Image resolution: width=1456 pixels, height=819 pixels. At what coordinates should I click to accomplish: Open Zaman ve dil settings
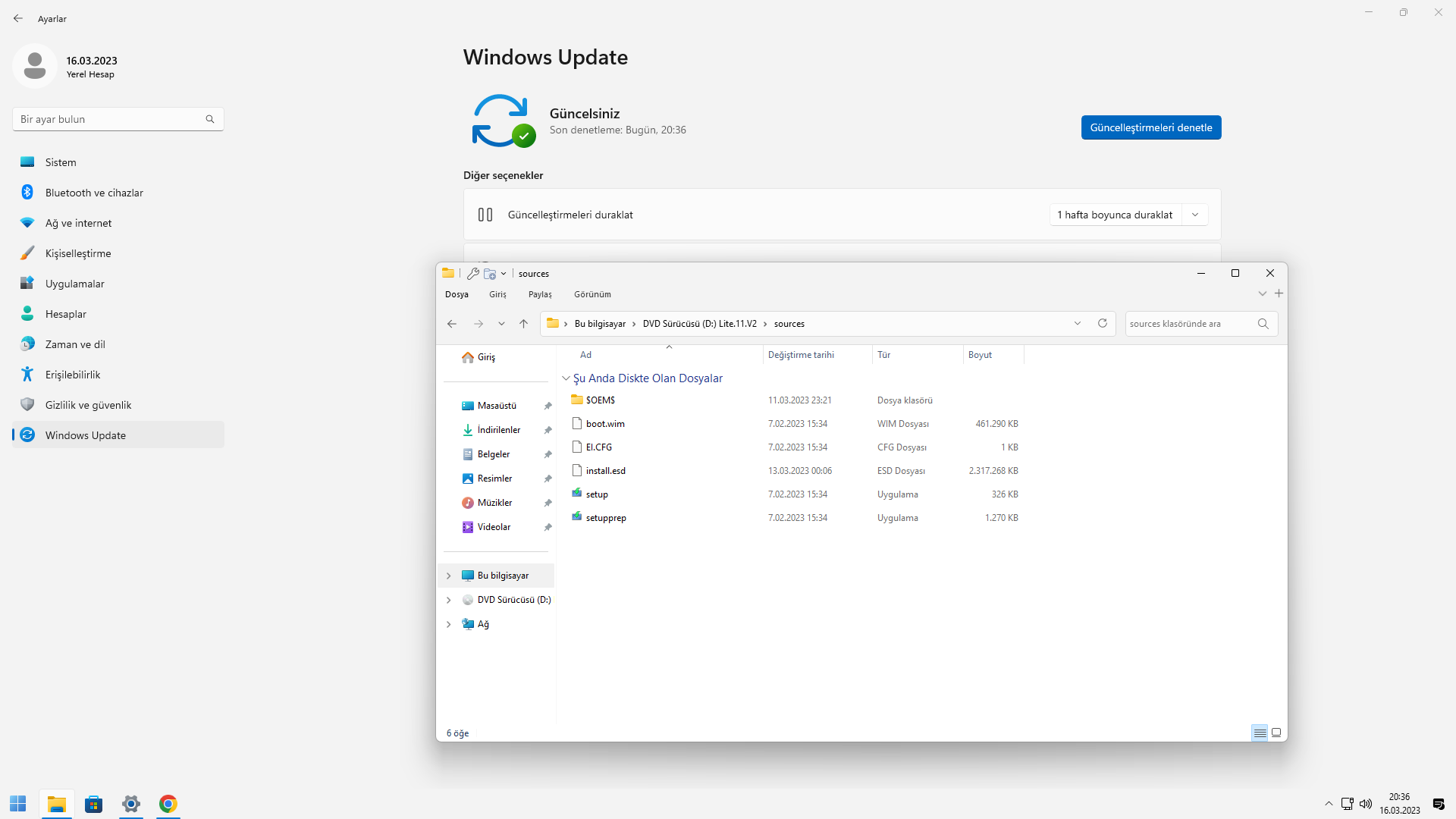[118, 344]
